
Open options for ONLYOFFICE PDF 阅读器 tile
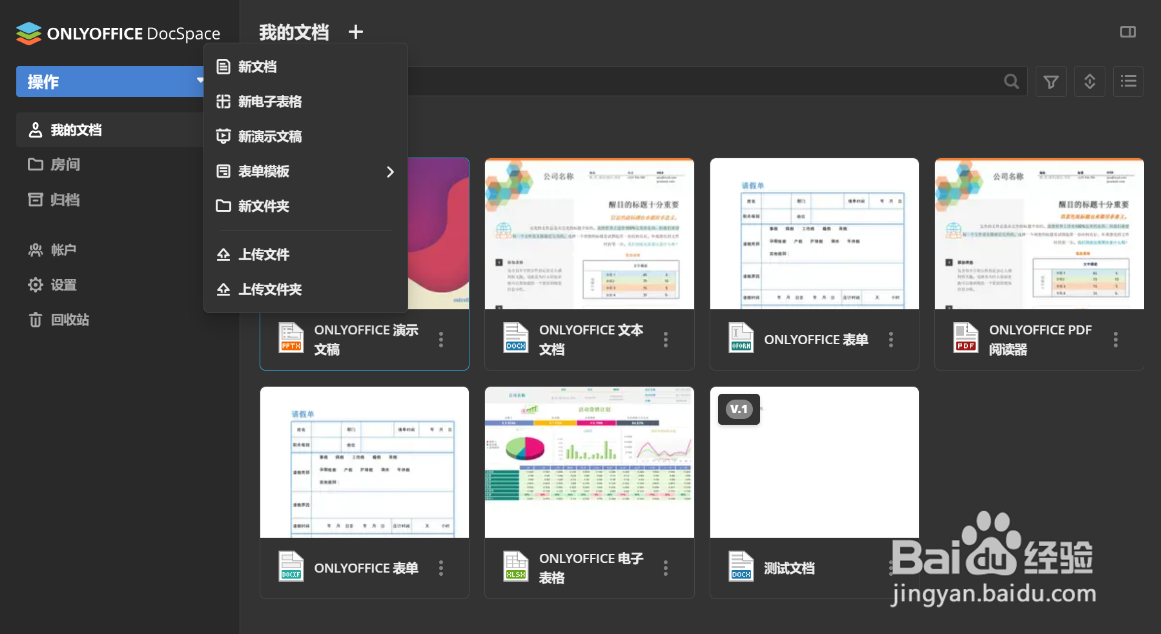(1116, 339)
